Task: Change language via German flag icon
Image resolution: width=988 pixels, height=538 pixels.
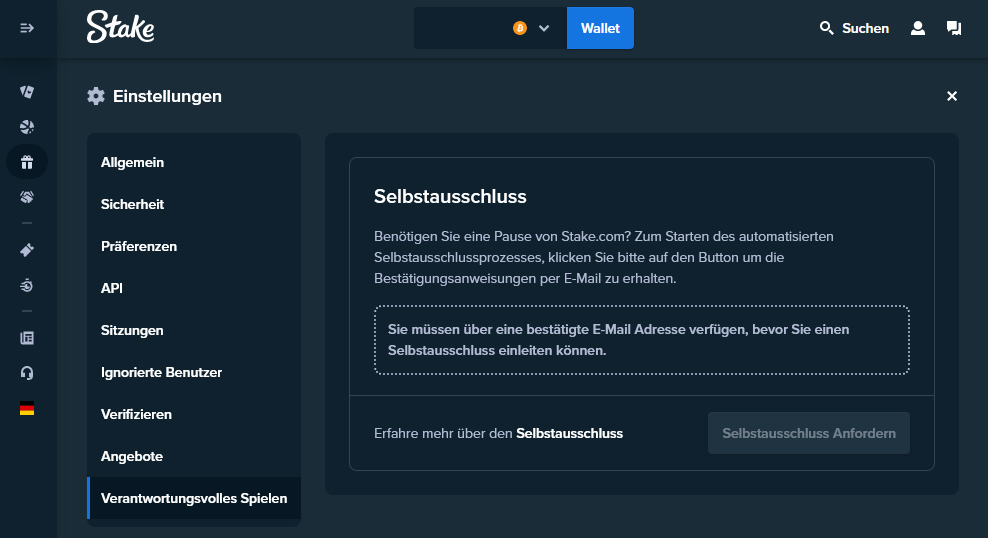Action: click(26, 409)
